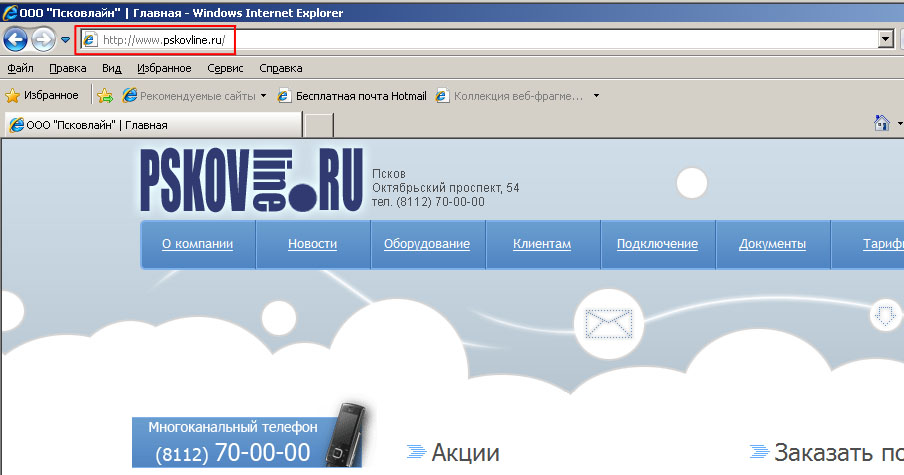Screen dimensions: 904x475
Task: Click the Internet Explorer icon before Бесплатная почта Hotmail
Action: click(x=284, y=96)
